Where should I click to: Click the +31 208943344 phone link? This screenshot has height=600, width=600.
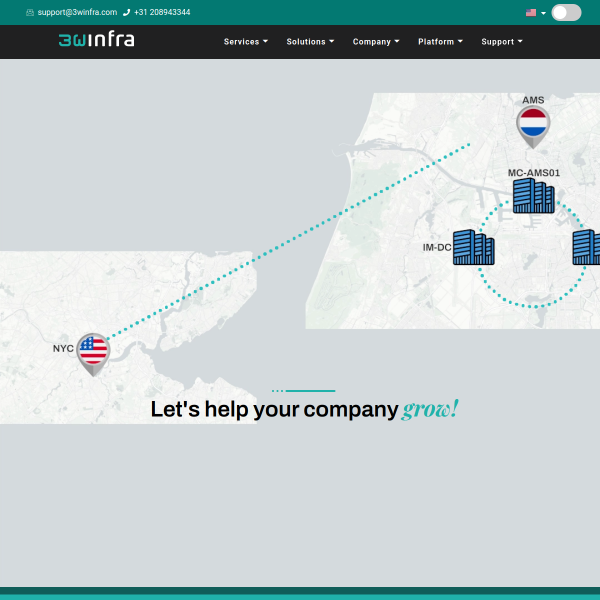162,12
